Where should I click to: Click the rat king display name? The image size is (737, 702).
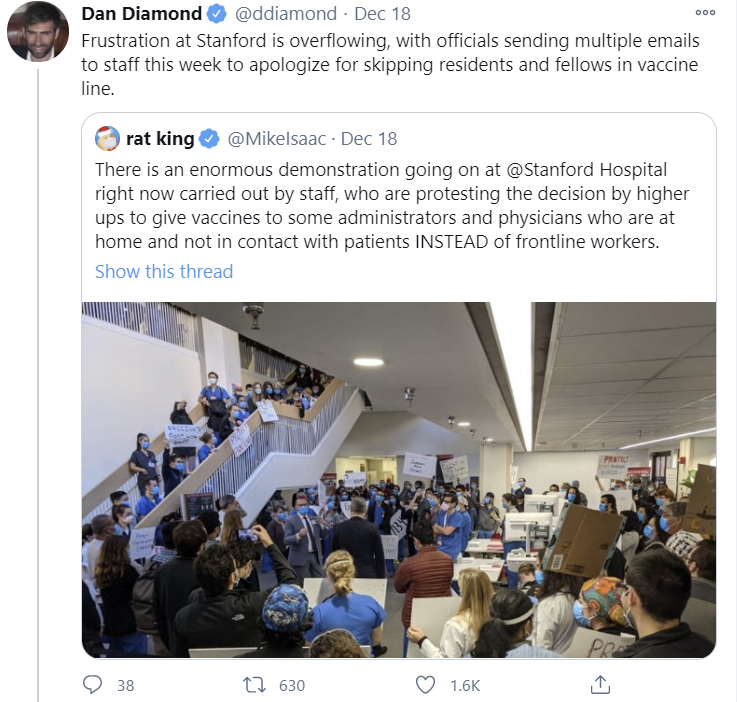(160, 139)
